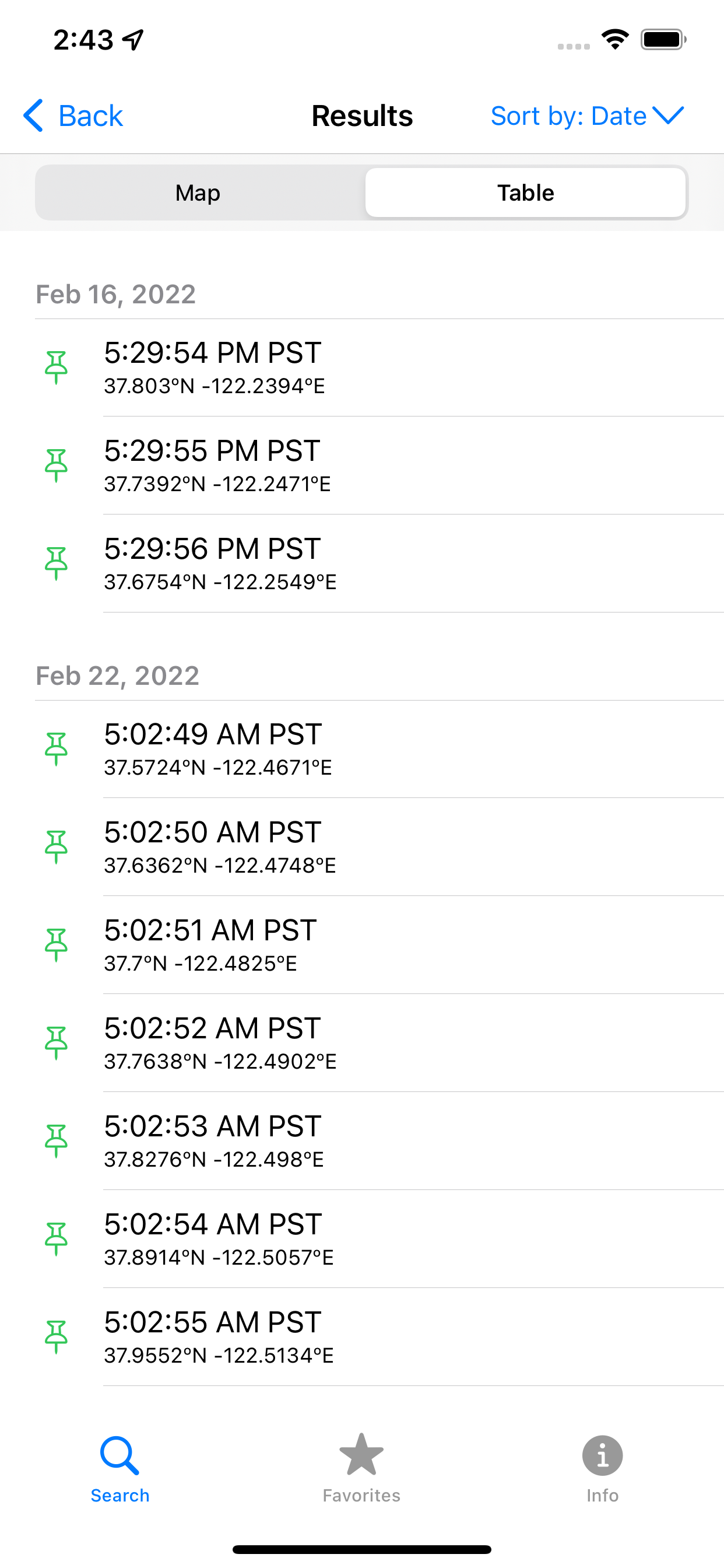Tap the pin icon beside 5:29:56 PM entry
This screenshot has width=724, height=1568.
point(56,563)
